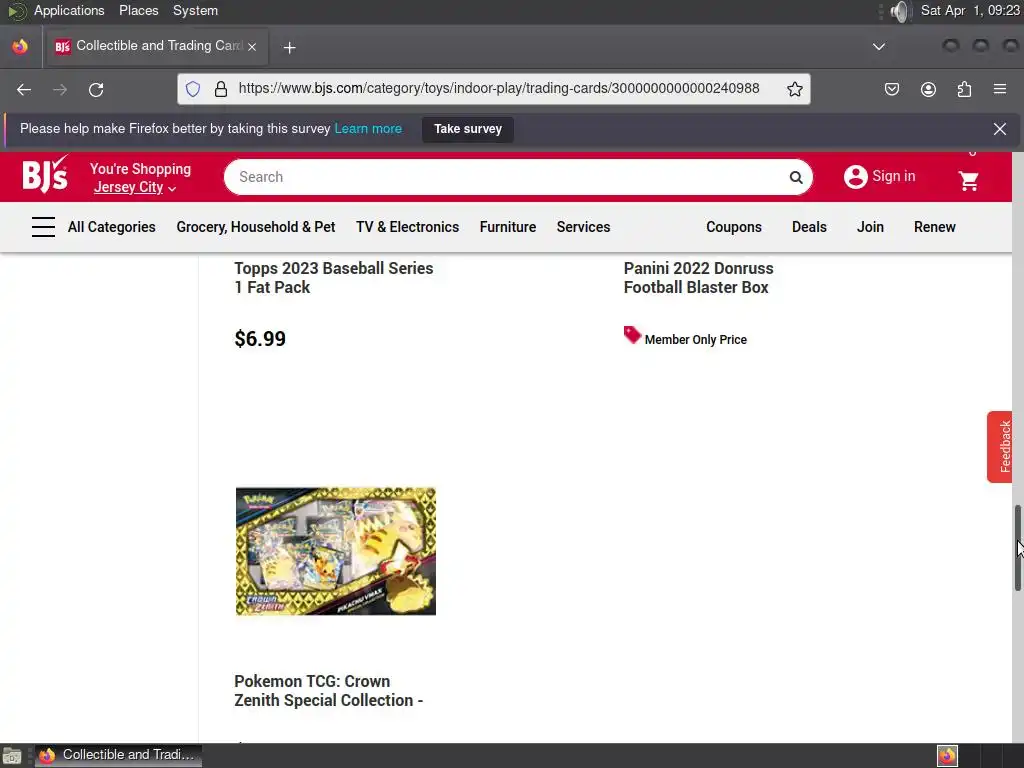This screenshot has height=768, width=1024.
Task: Click the browser URL address bar
Action: (x=498, y=89)
